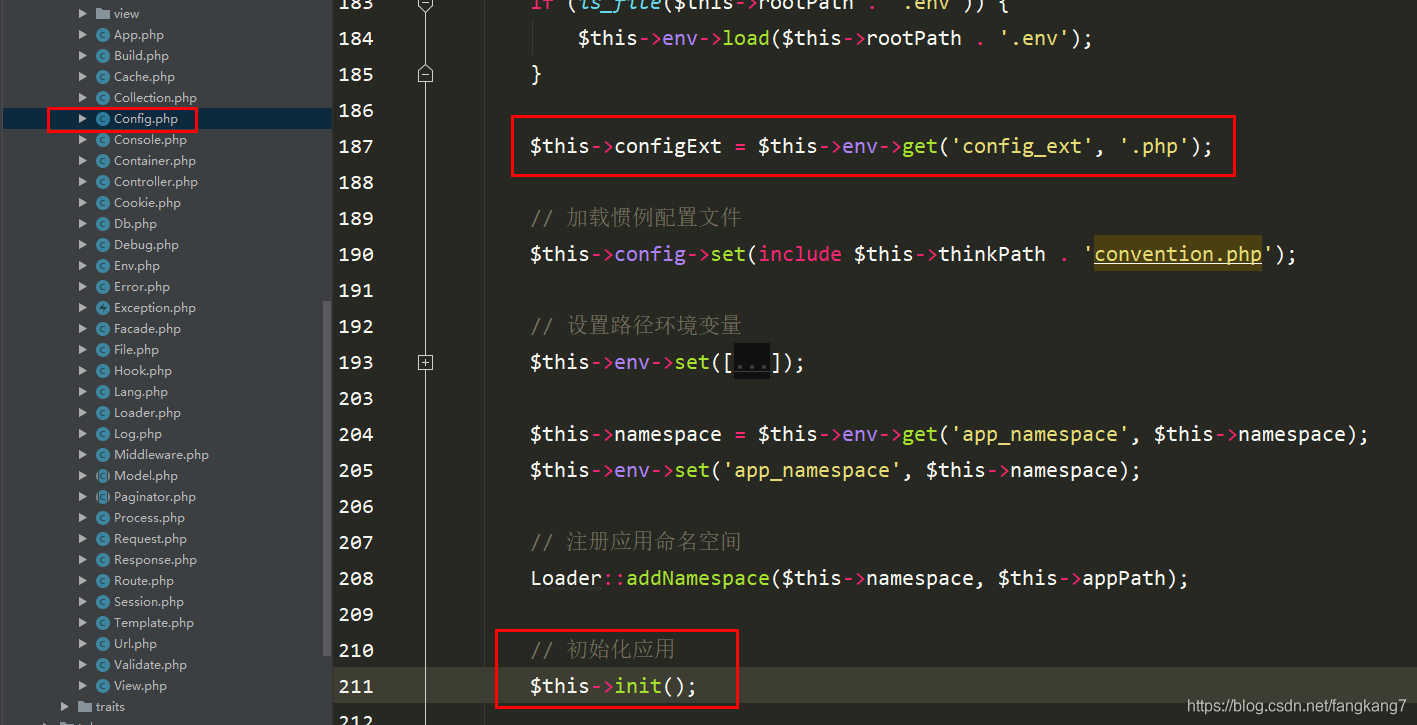
Task: Expand the View.php tree arrow
Action: tap(83, 686)
